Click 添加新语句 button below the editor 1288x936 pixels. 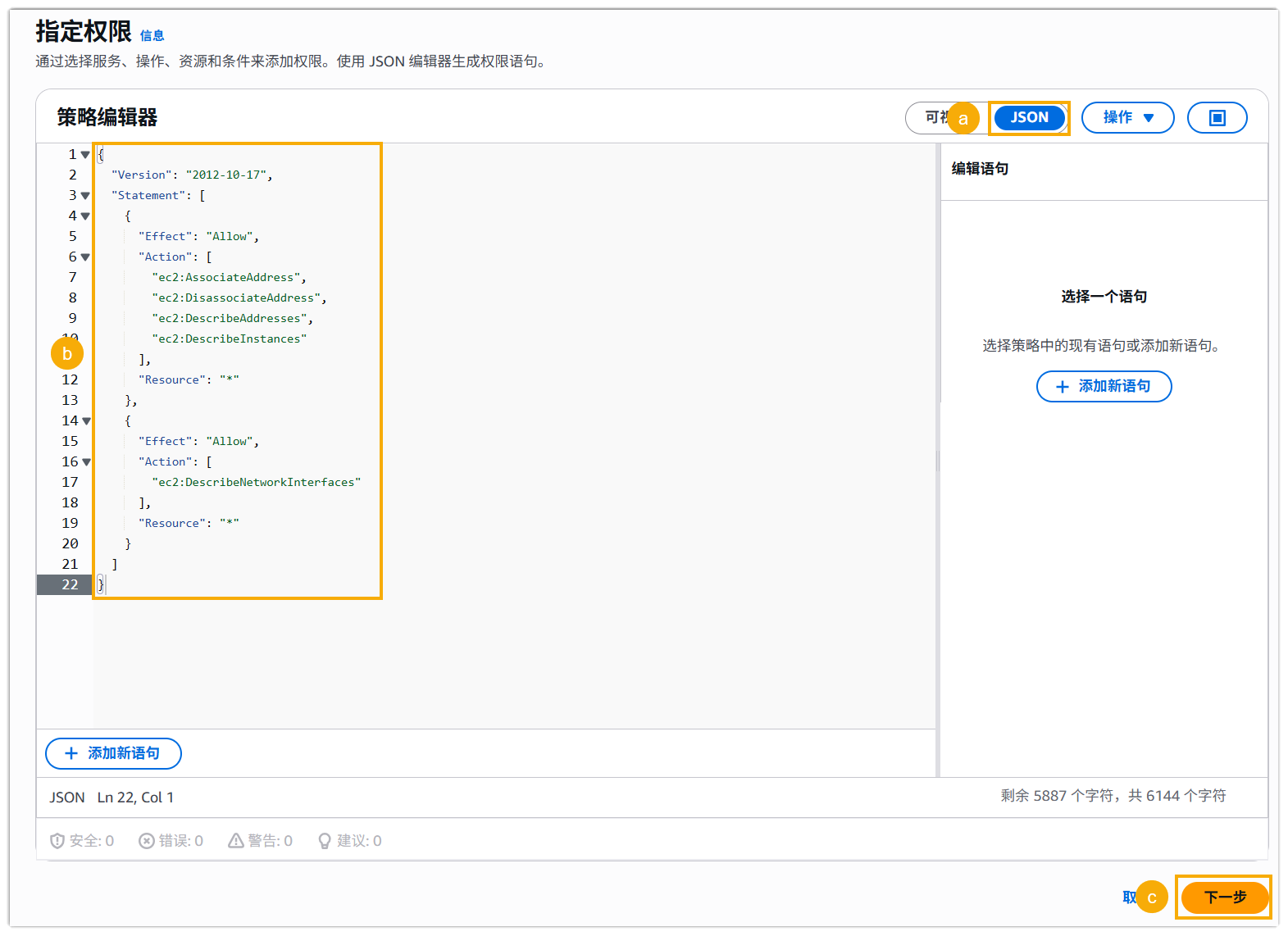coord(113,753)
